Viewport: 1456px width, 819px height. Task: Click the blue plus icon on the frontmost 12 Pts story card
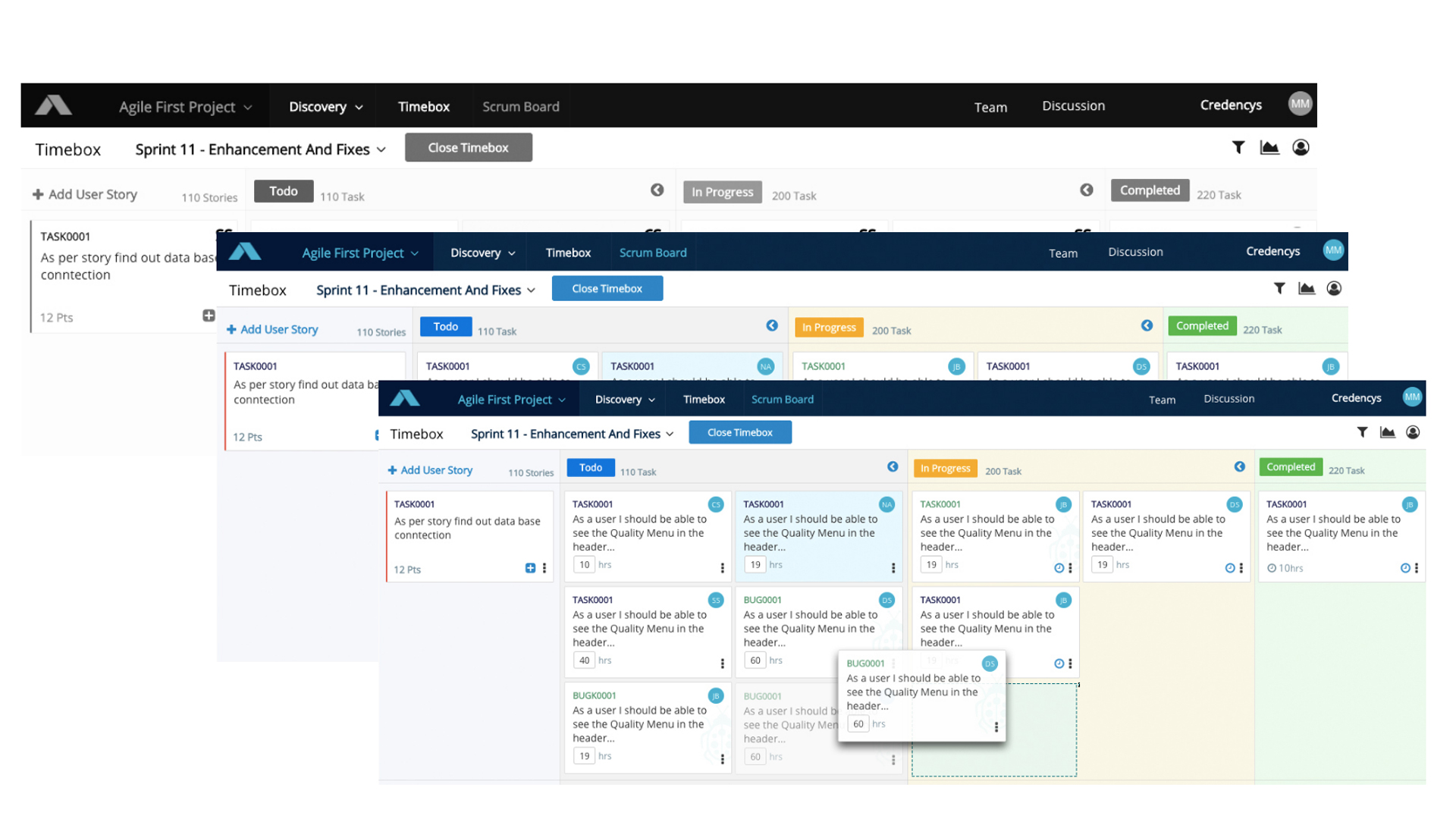pyautogui.click(x=530, y=568)
